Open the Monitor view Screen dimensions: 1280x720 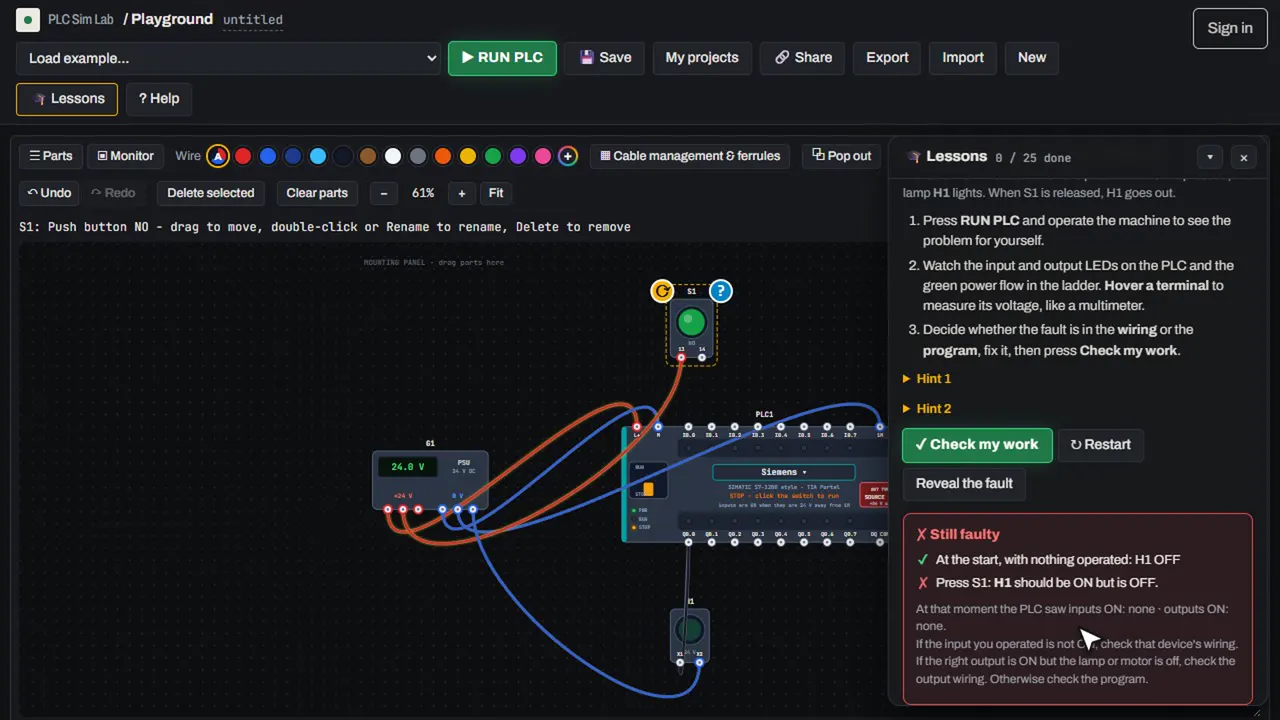click(x=125, y=156)
